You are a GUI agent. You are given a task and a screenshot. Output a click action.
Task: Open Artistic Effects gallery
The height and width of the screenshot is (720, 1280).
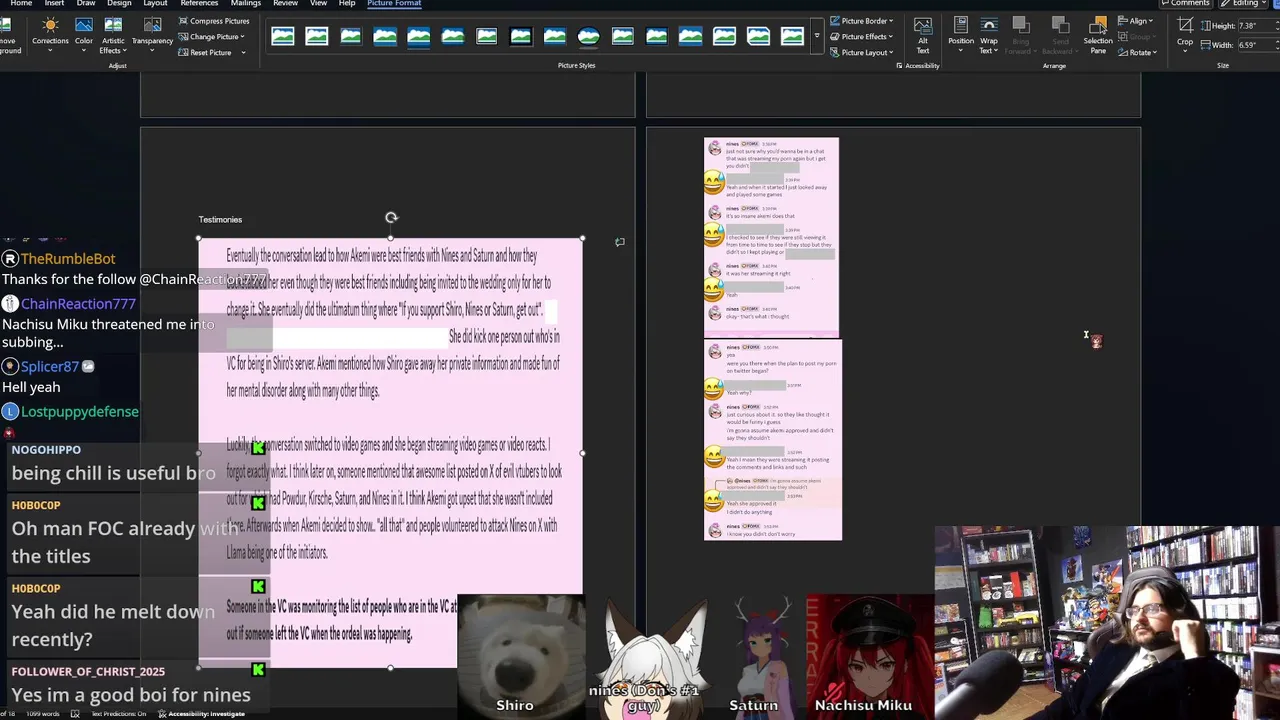pos(113,35)
